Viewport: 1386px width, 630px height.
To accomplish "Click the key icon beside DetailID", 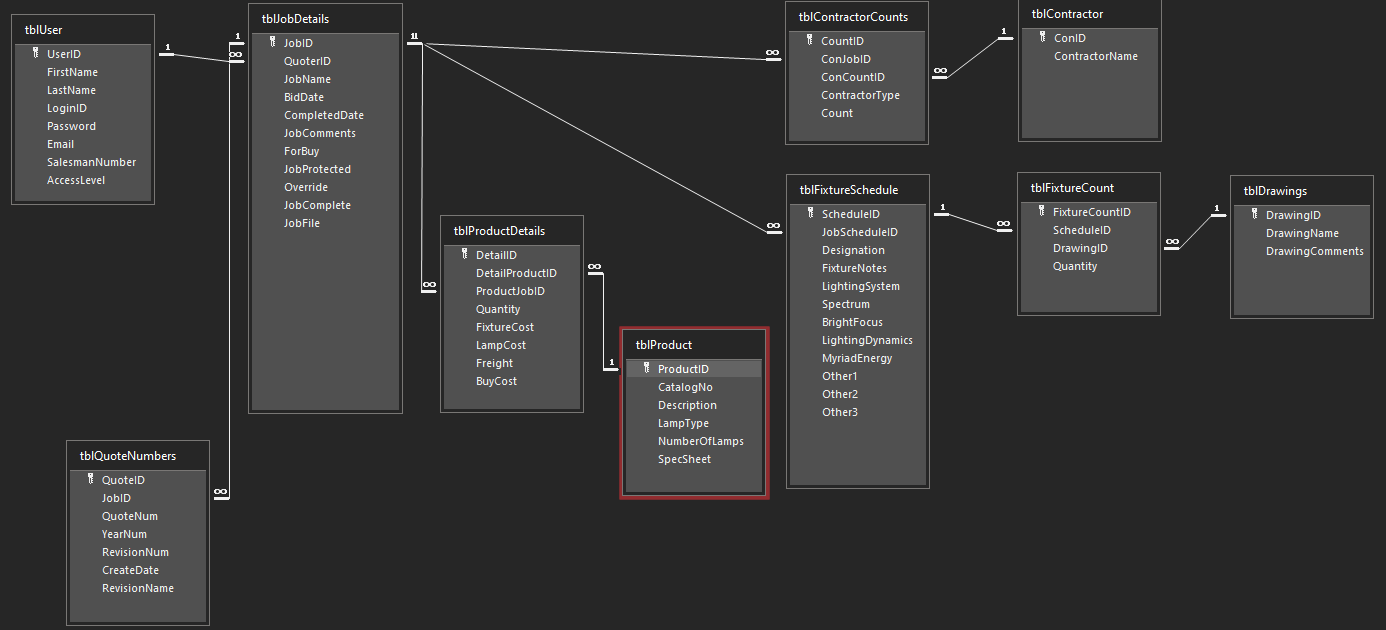I will coord(464,255).
